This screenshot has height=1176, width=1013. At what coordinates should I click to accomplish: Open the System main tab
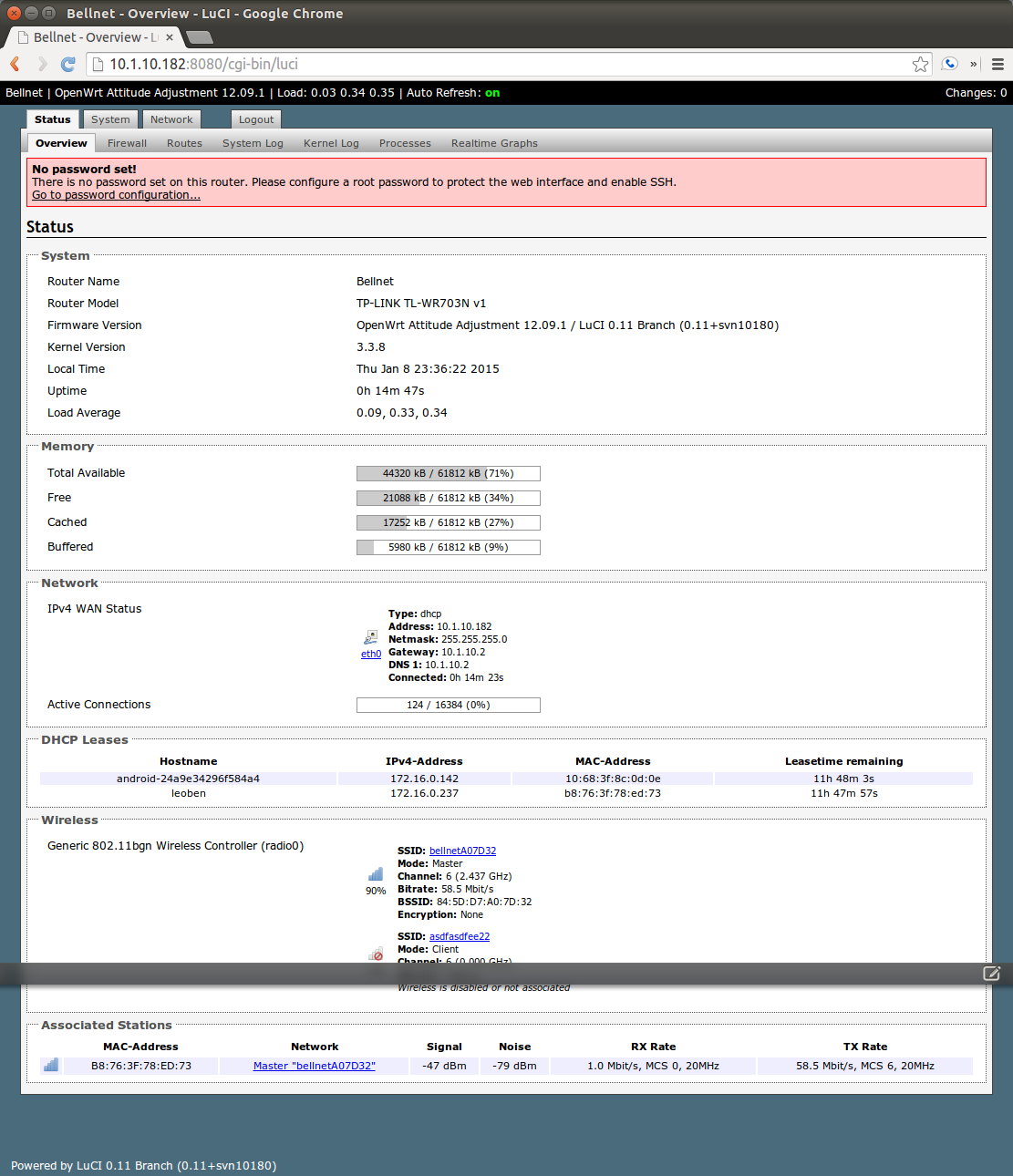110,119
